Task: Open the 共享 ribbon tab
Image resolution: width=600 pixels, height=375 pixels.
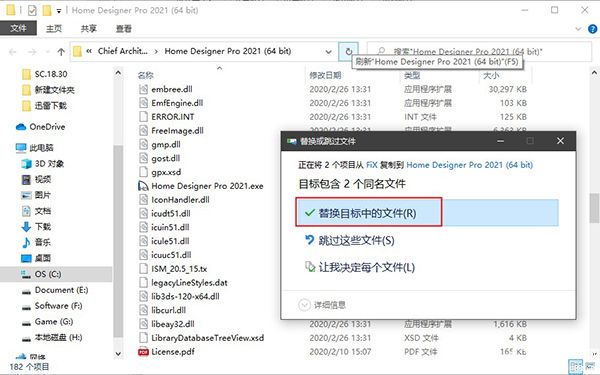Action: coord(89,28)
